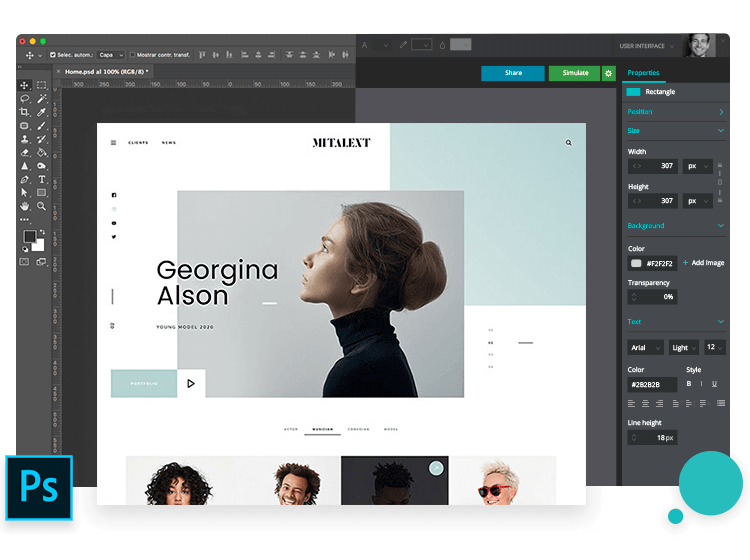Click CLIENTS menu item in design

[138, 143]
